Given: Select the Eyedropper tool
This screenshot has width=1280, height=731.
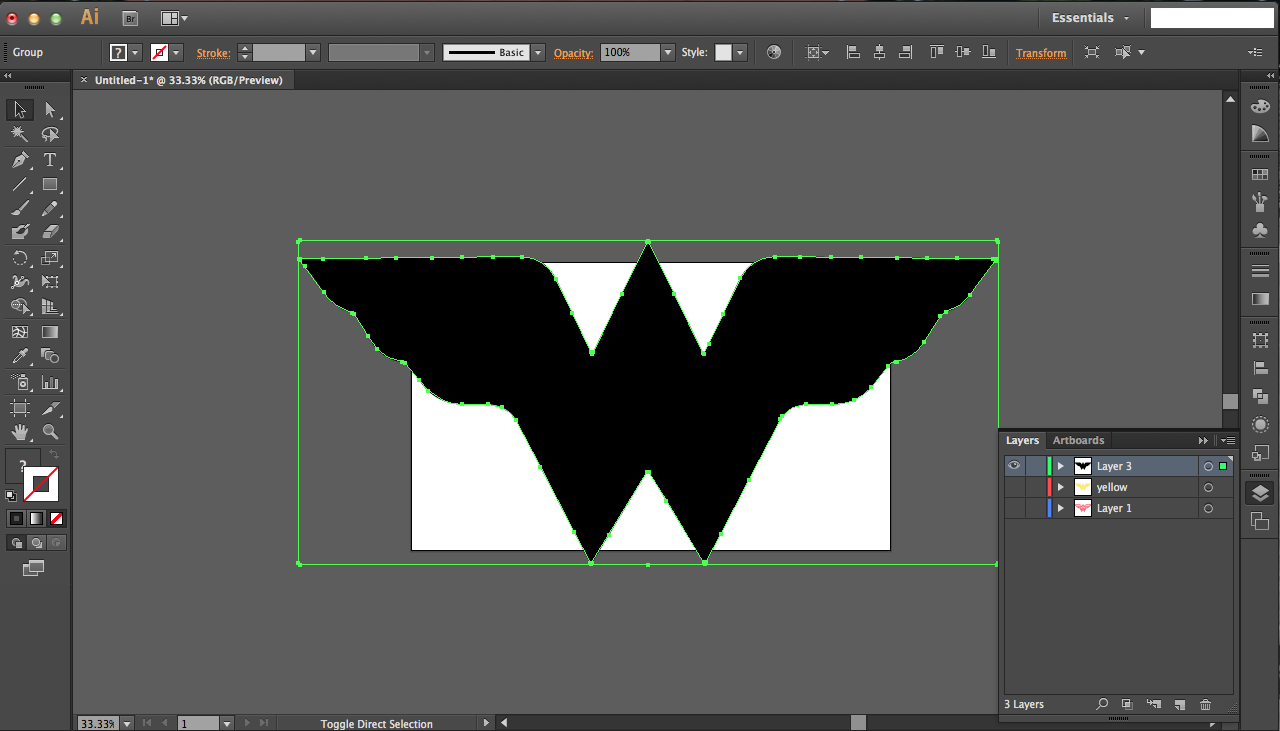Looking at the screenshot, I should click(x=20, y=356).
